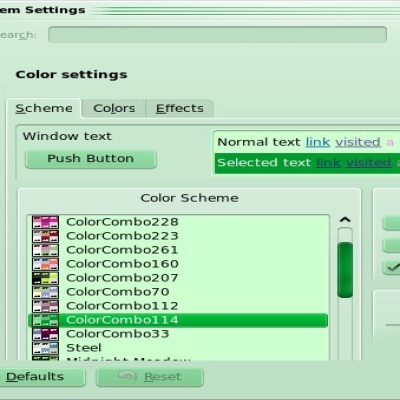The height and width of the screenshot is (400, 400).
Task: Click the link in Normal text preview
Action: pos(318,142)
